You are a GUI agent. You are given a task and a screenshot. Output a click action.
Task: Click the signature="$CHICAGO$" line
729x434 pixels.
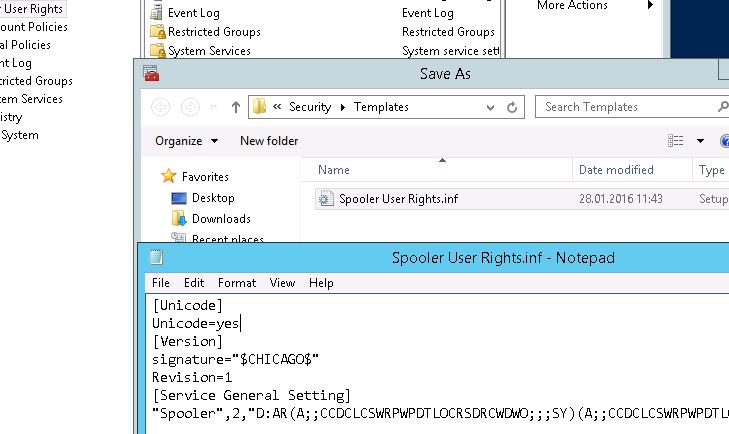(235, 359)
